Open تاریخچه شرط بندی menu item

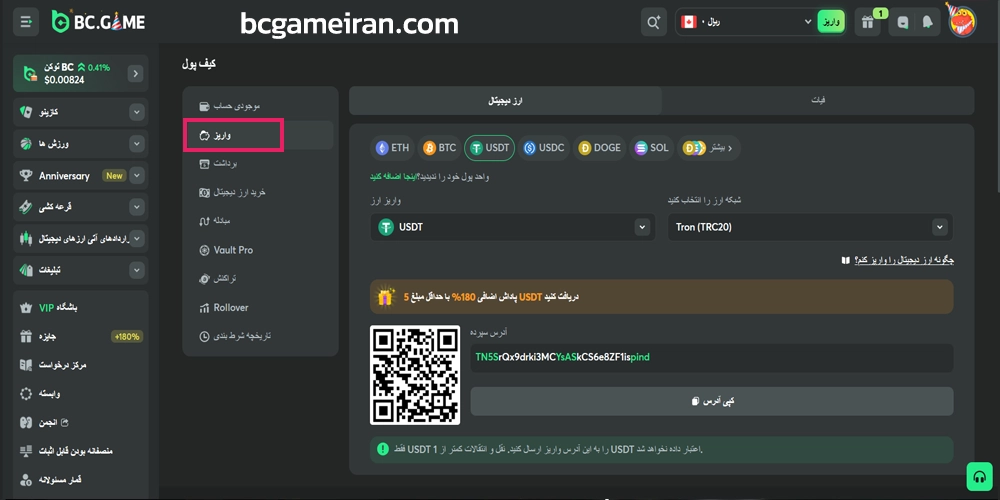258,335
